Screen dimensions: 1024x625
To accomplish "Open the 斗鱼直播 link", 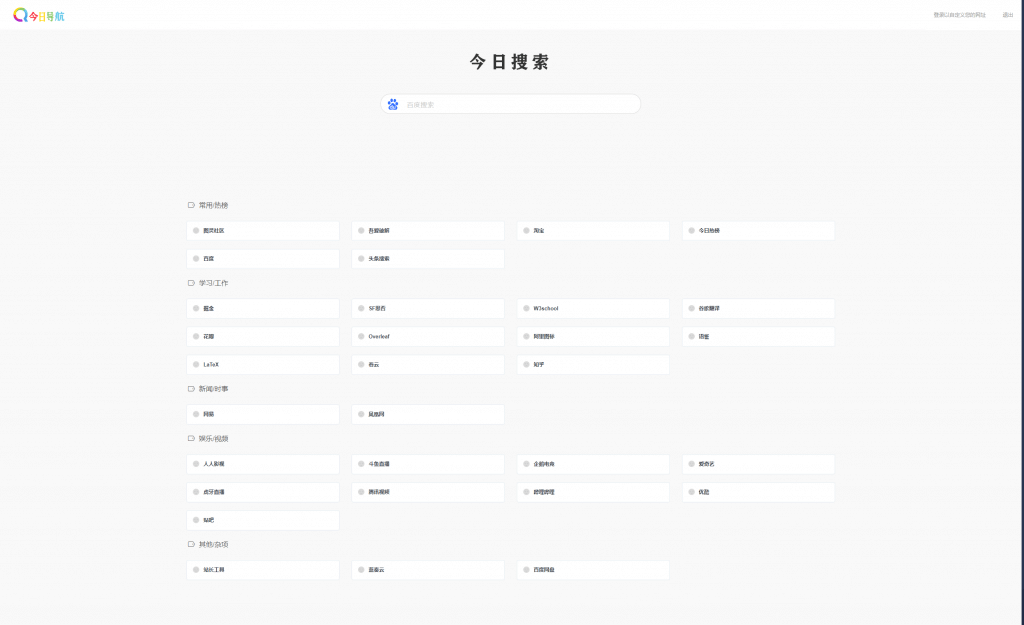I will (428, 464).
